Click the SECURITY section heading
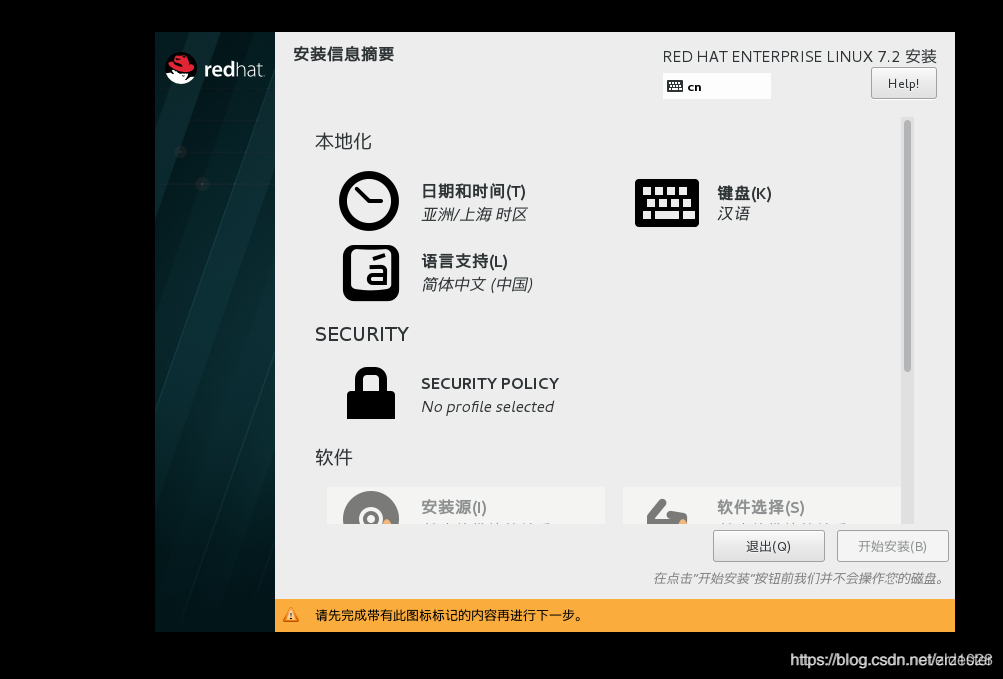 point(361,334)
